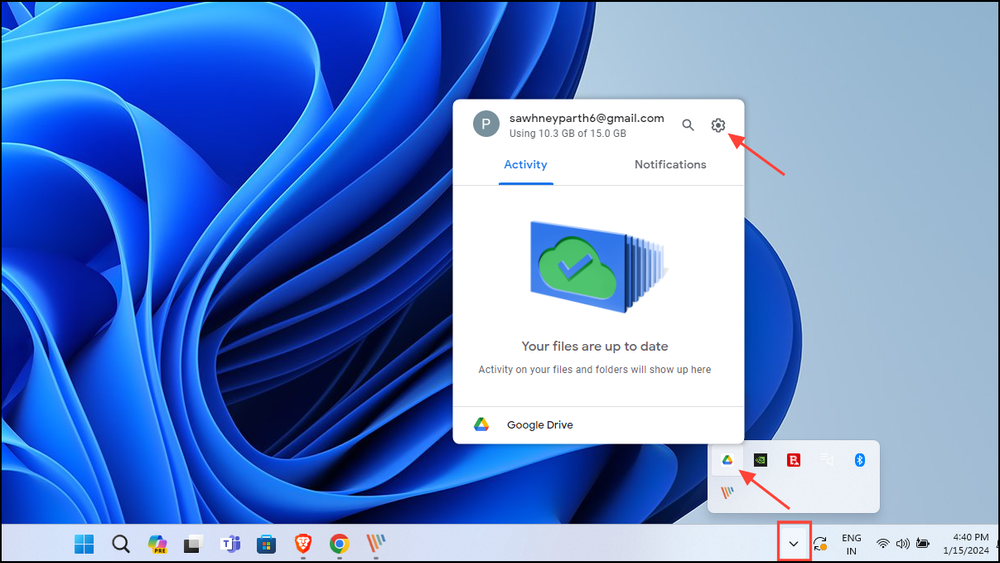Click 'Your files are up to date' text
Screen dimensions: 1000x563
point(595,346)
